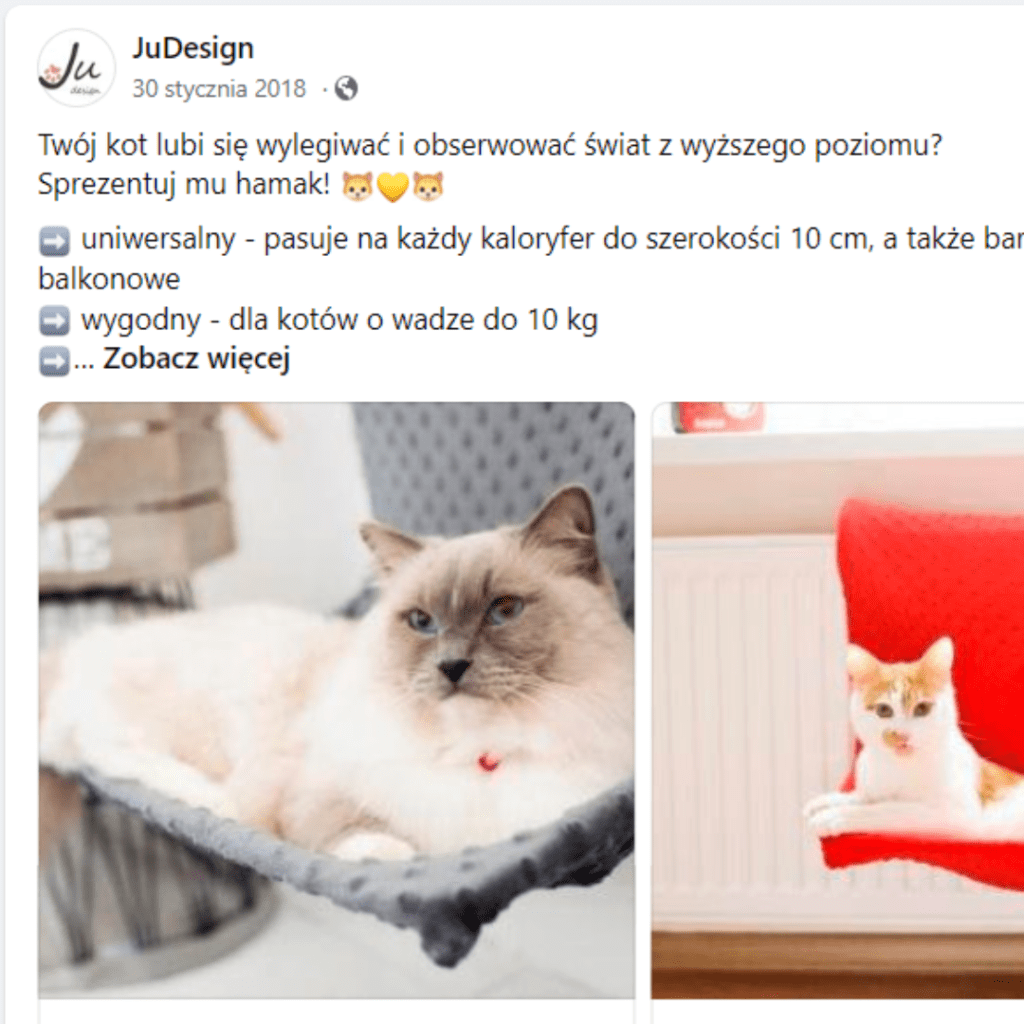Open the photo of cat on red hammock
Screen dimensions: 1024x1024
tap(838, 700)
